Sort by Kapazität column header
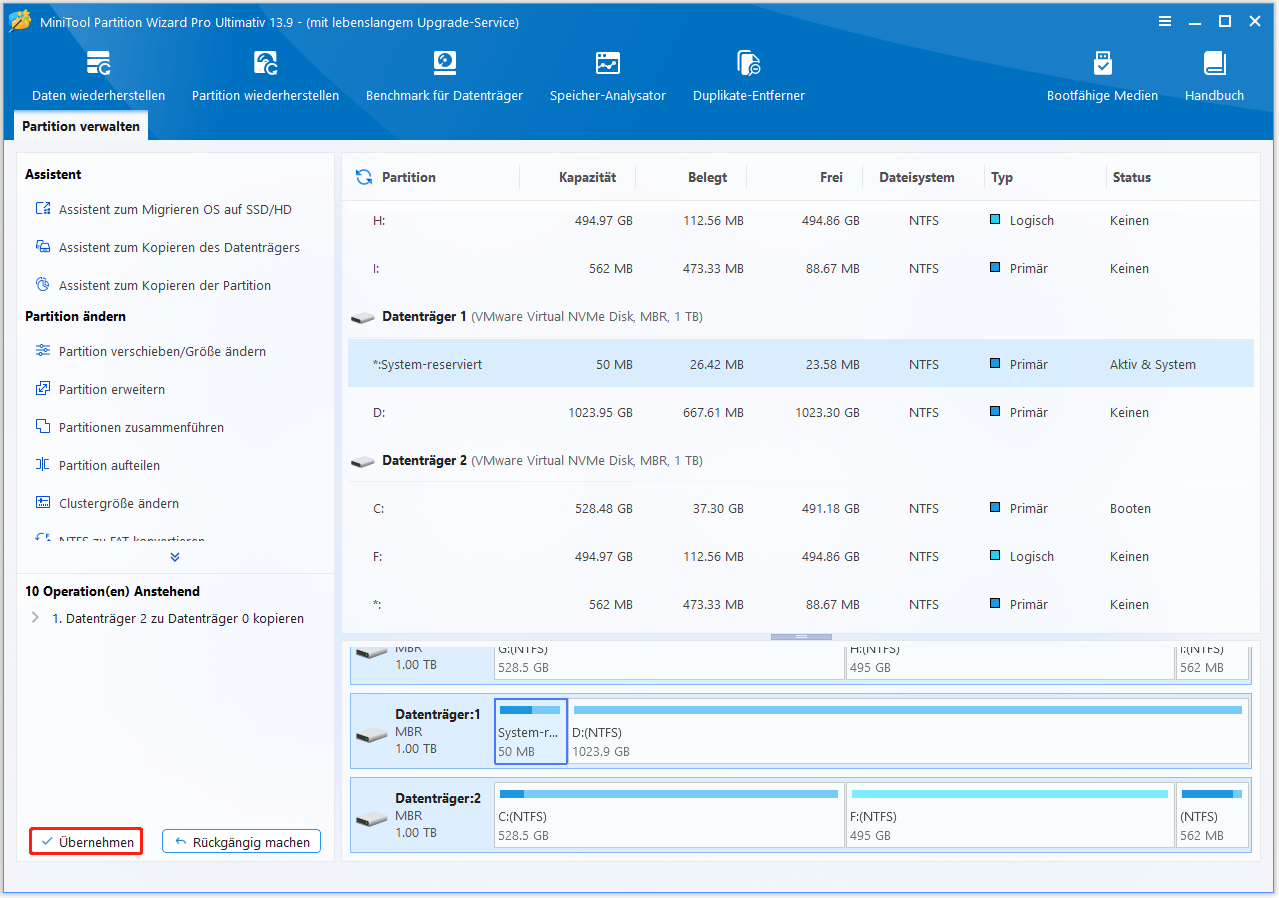This screenshot has width=1279, height=898. click(587, 177)
